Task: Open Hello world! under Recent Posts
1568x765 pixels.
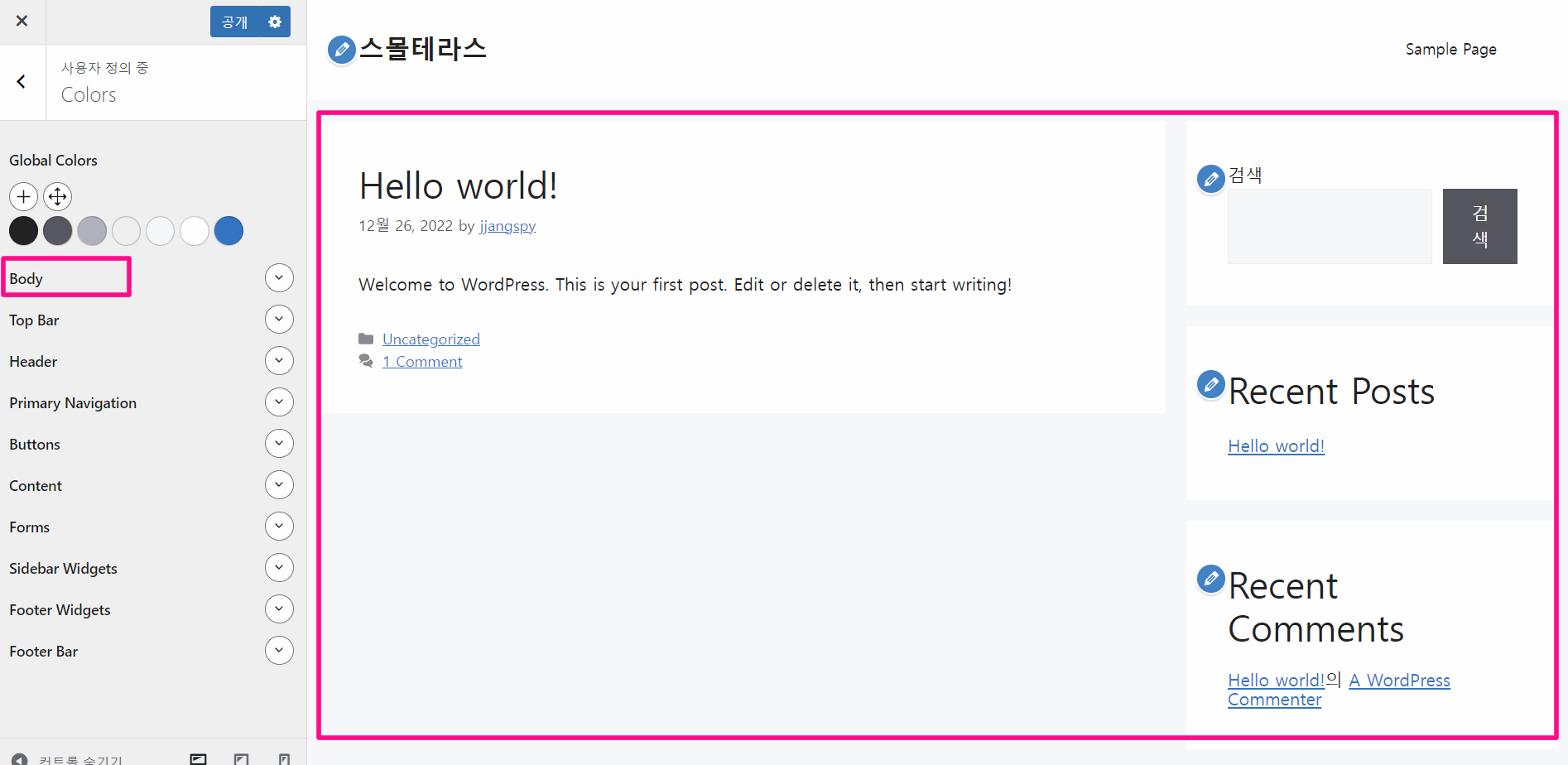Action: point(1276,446)
